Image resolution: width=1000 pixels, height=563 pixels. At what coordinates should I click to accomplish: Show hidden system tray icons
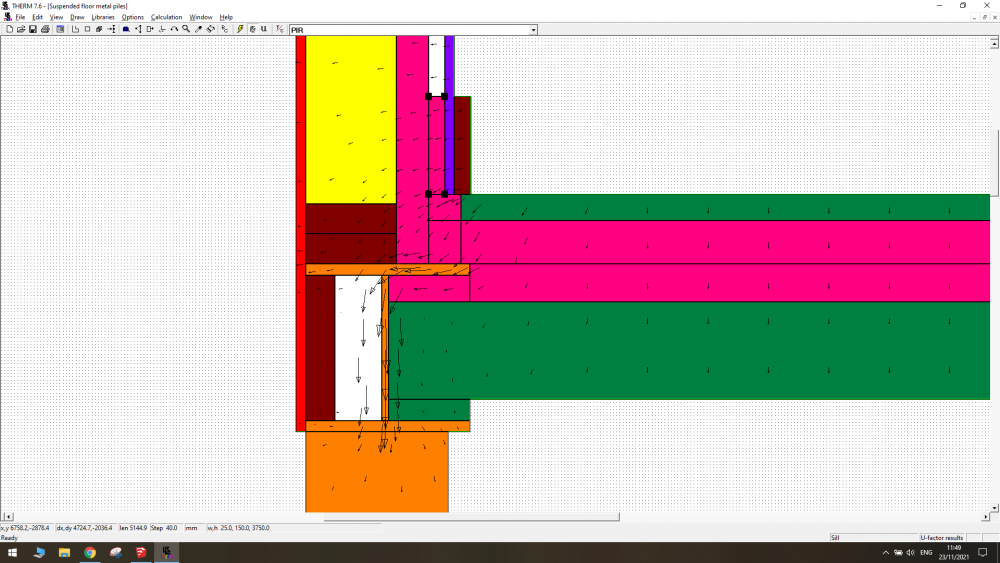coord(885,552)
